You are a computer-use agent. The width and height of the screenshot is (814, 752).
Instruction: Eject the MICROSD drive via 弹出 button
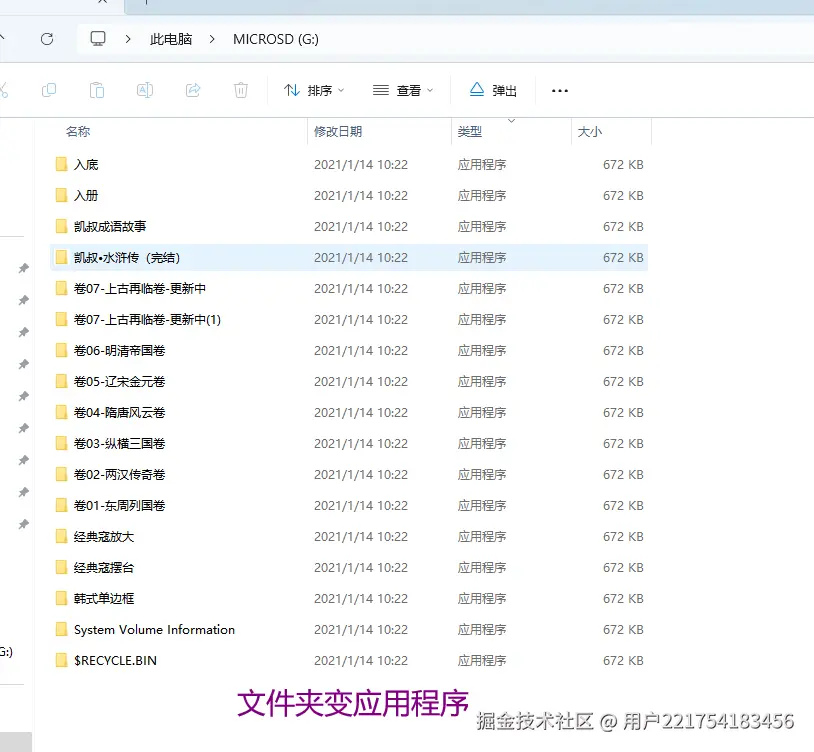[492, 89]
